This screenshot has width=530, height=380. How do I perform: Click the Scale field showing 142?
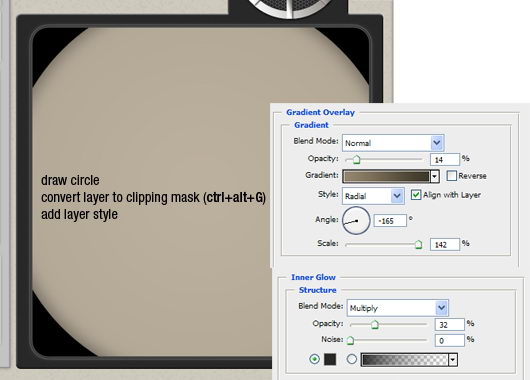coord(445,244)
